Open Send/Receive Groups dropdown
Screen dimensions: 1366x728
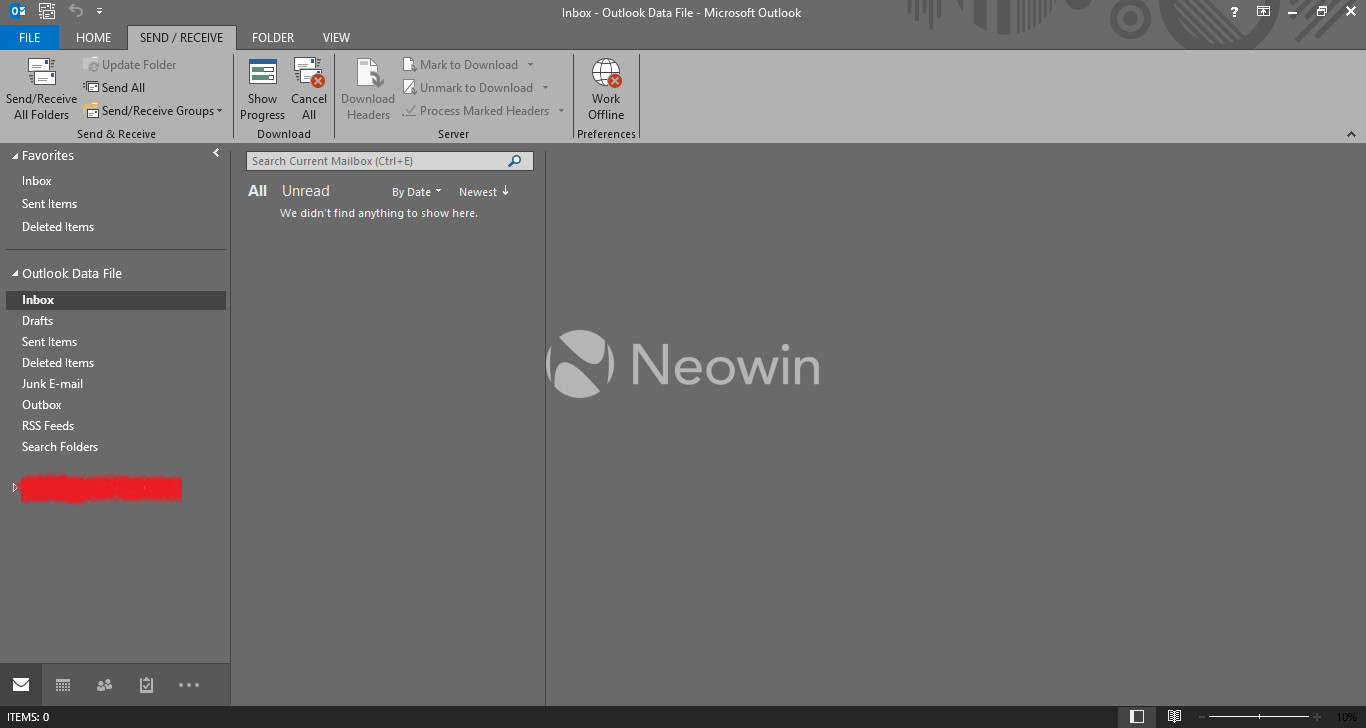click(x=153, y=111)
